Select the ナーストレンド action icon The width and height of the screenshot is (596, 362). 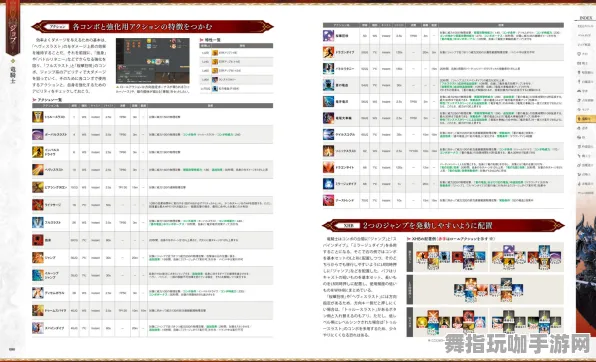(328, 200)
